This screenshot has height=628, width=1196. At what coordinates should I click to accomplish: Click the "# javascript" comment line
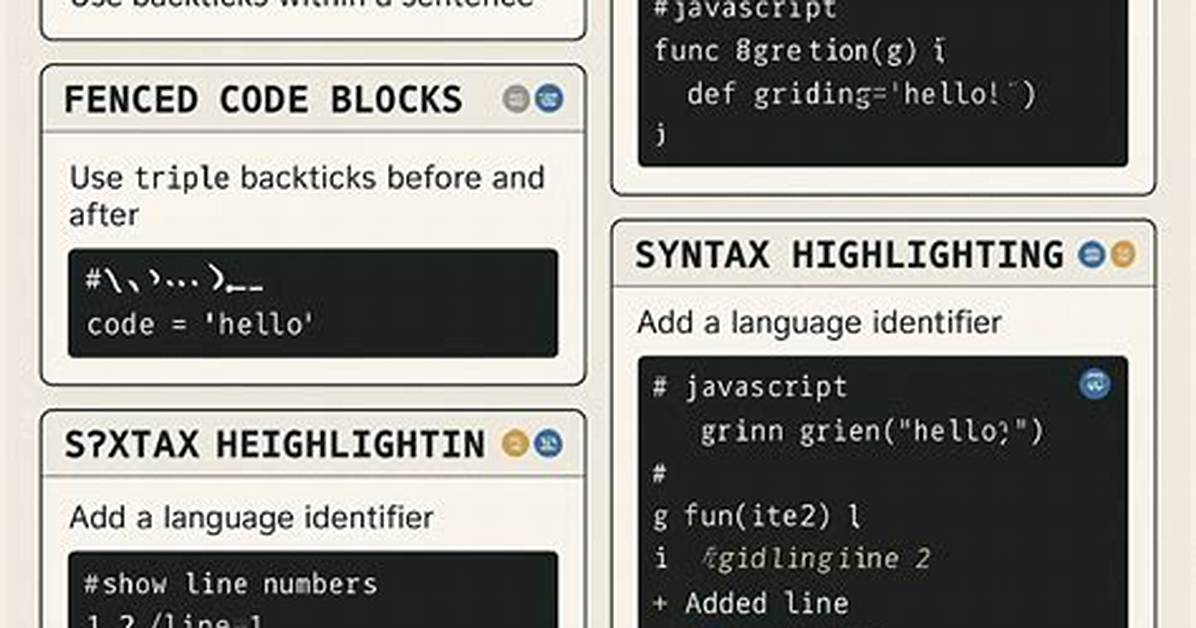point(751,387)
